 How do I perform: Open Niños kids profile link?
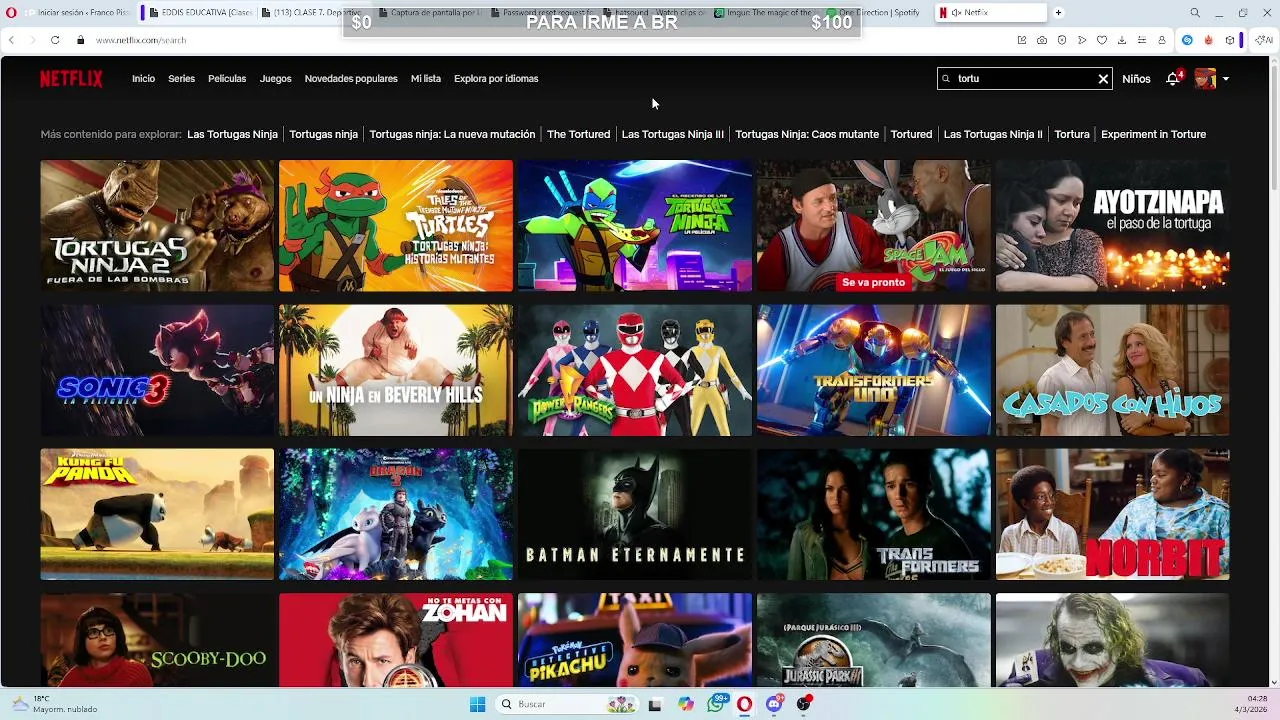click(1136, 79)
